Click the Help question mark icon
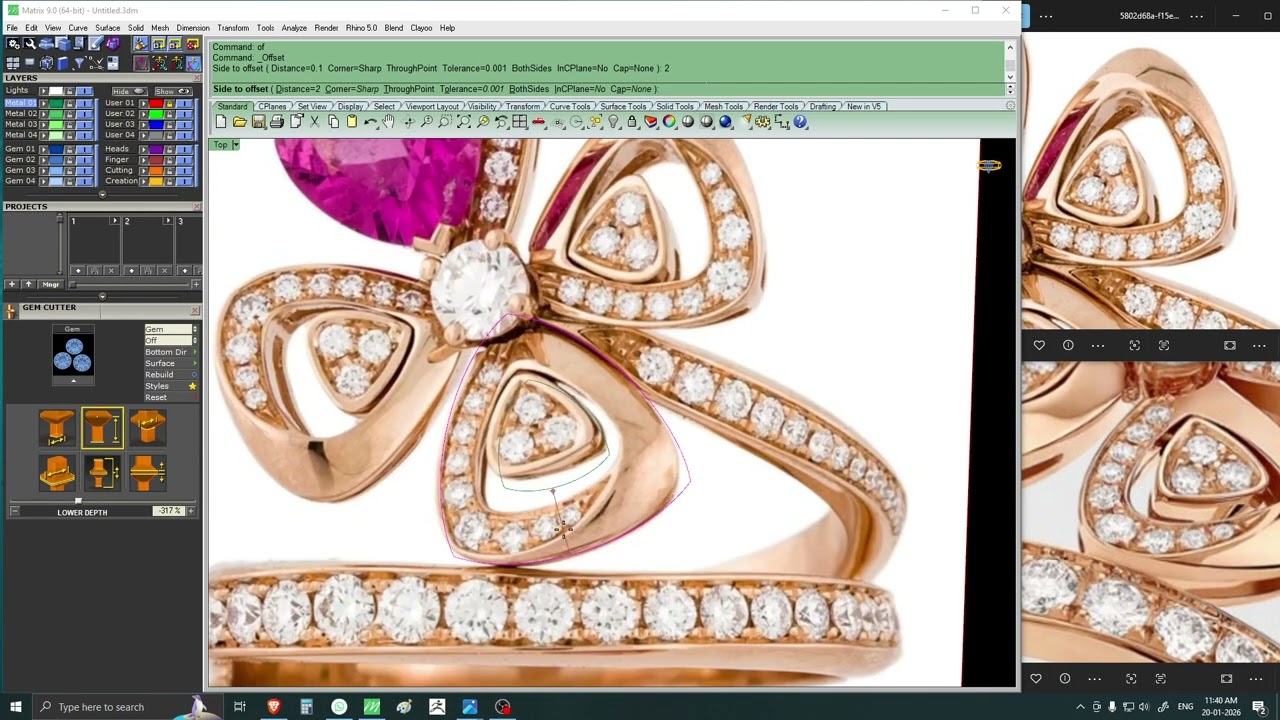 [801, 122]
